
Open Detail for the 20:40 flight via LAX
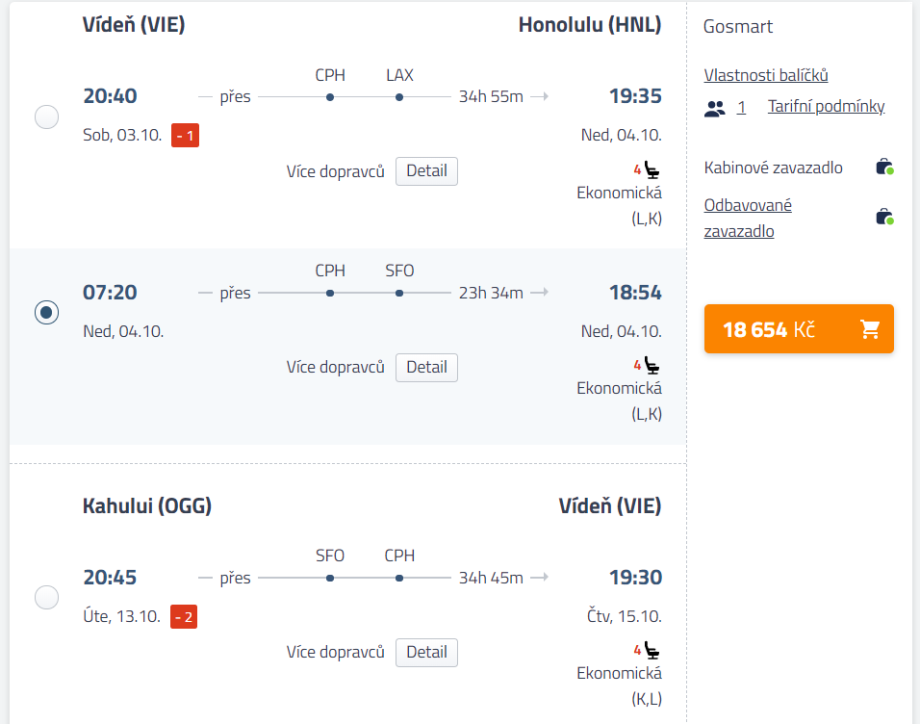coord(426,171)
